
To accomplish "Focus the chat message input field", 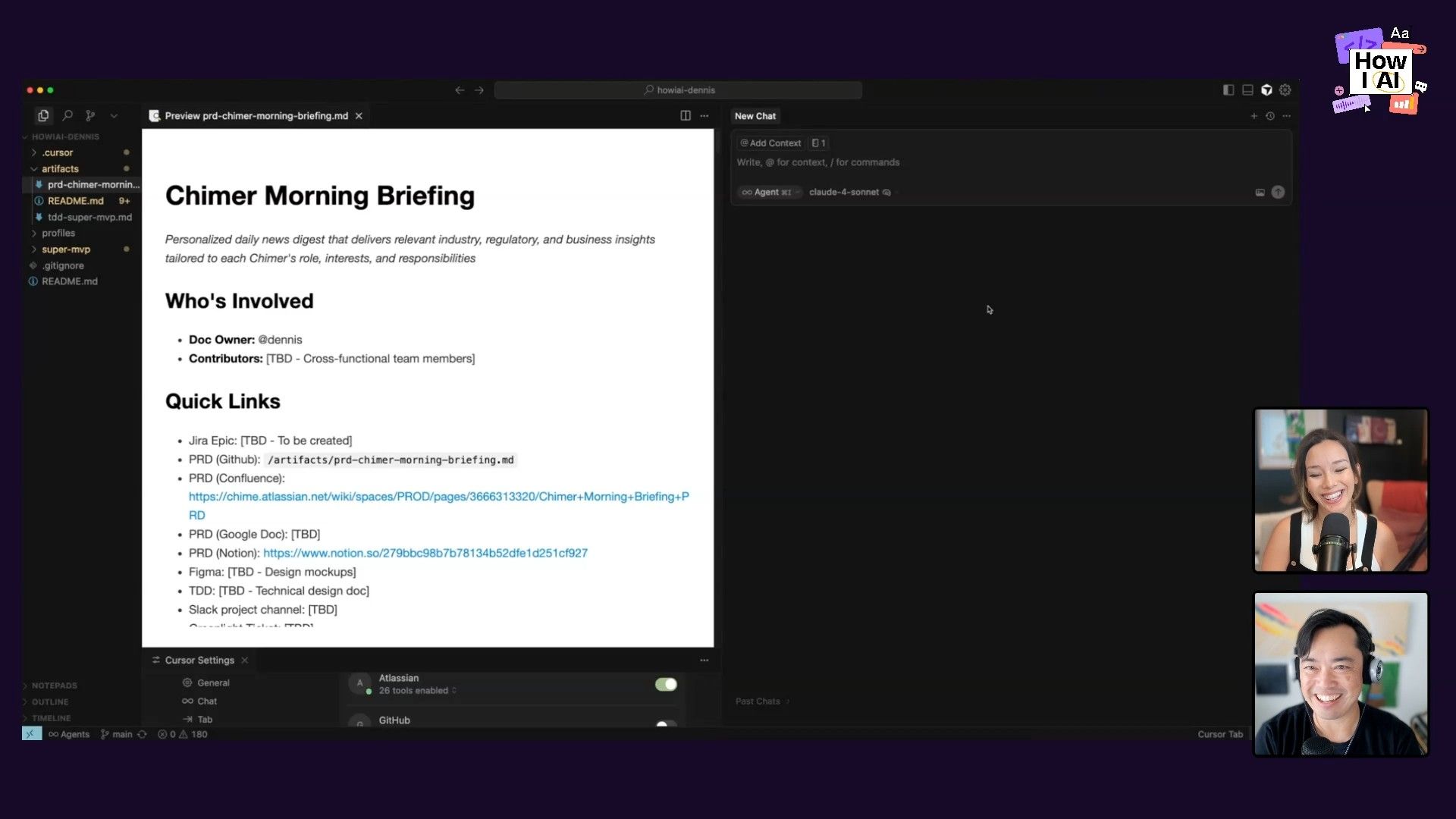I will 1011,162.
